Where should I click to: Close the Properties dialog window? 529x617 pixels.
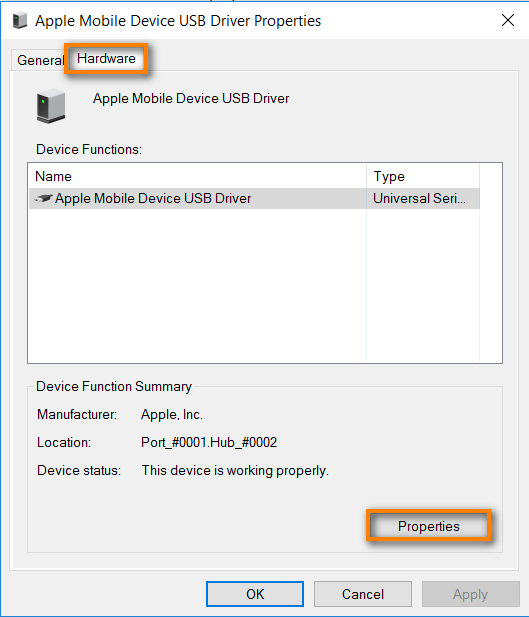[508, 20]
